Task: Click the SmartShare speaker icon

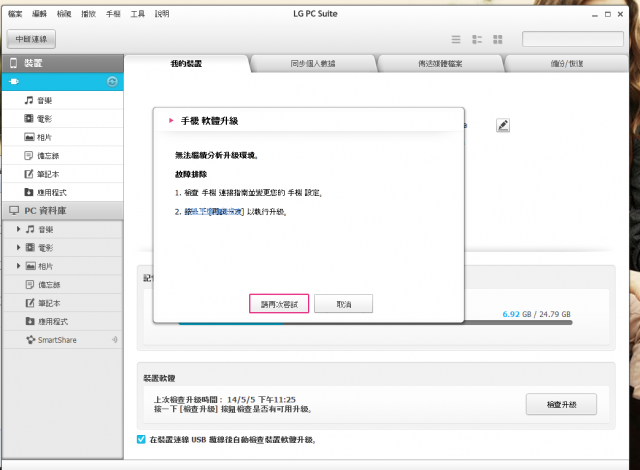Action: [115, 339]
